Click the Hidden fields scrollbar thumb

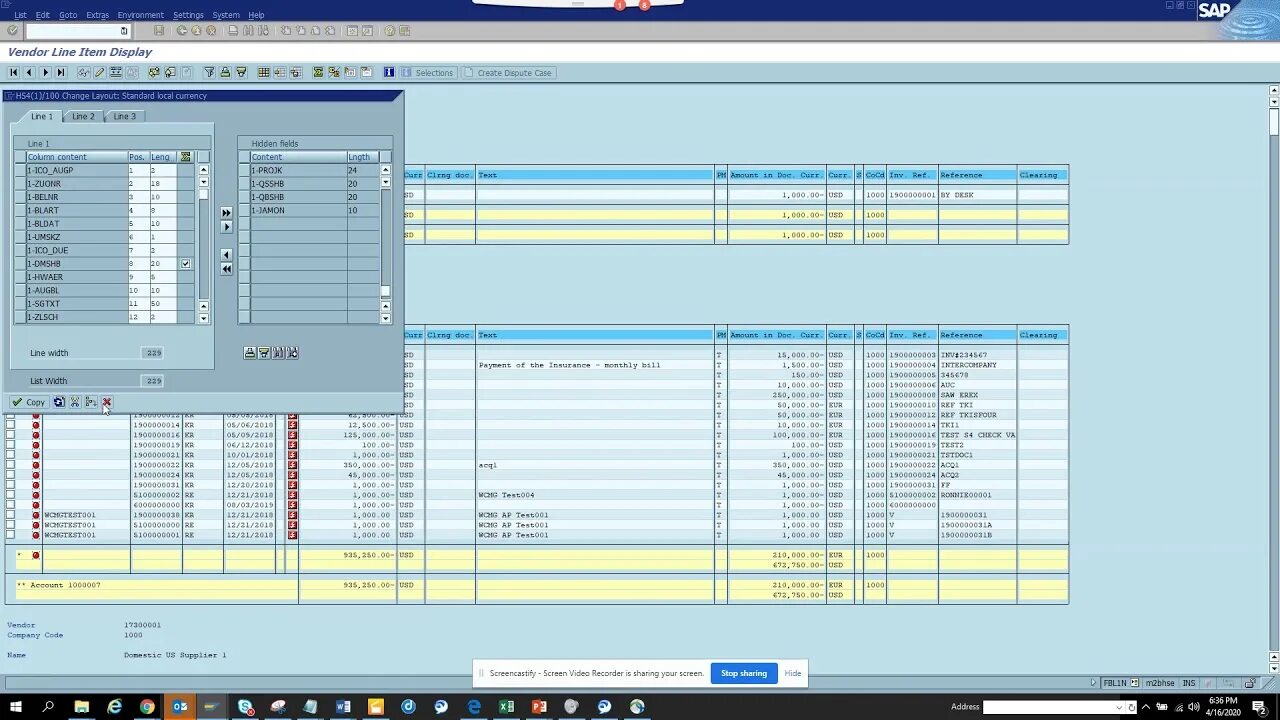[x=385, y=291]
